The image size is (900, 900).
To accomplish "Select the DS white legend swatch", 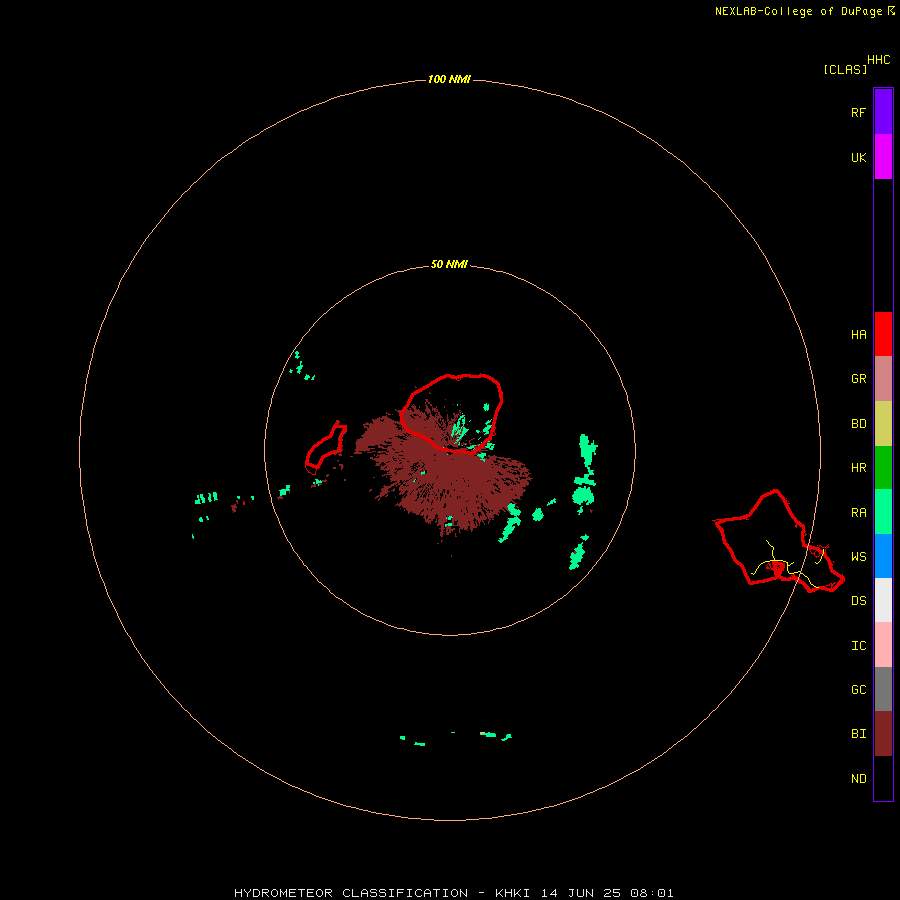I will 883,600.
